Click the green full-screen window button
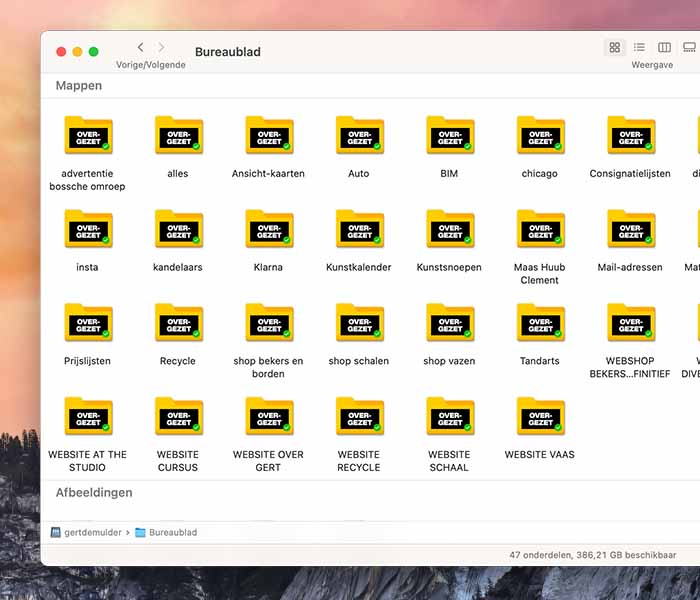Image resolution: width=700 pixels, height=600 pixels. pos(94,52)
